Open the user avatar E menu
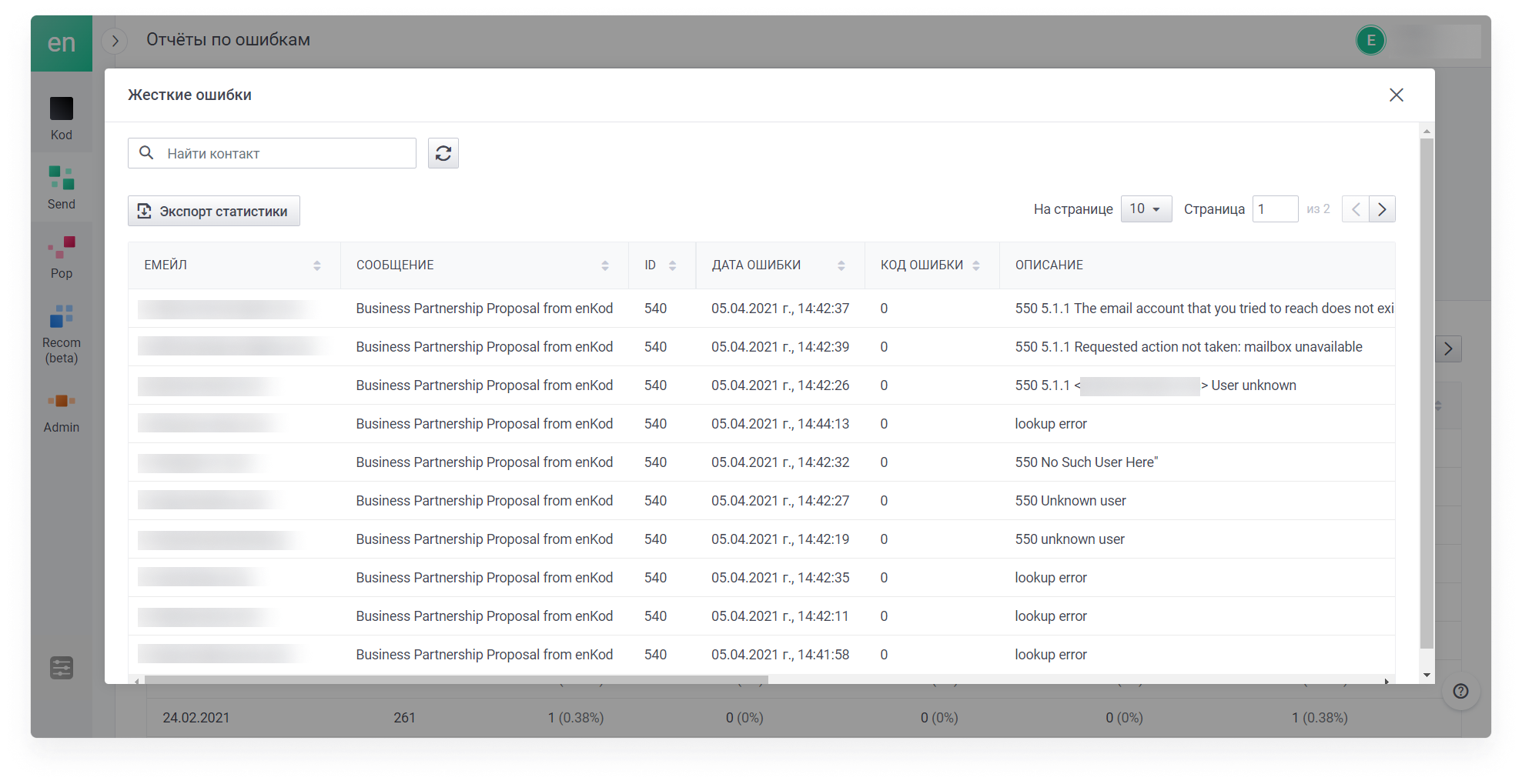Screen dimensions: 1522x784 (1371, 41)
